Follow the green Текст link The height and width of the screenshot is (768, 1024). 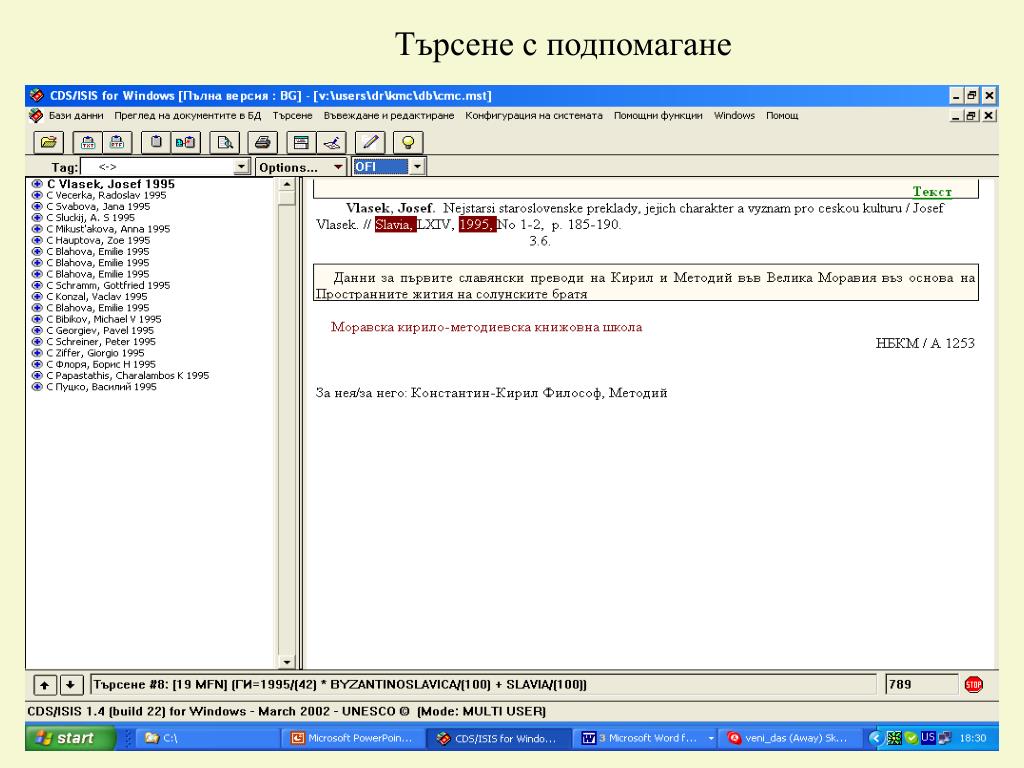coord(932,191)
